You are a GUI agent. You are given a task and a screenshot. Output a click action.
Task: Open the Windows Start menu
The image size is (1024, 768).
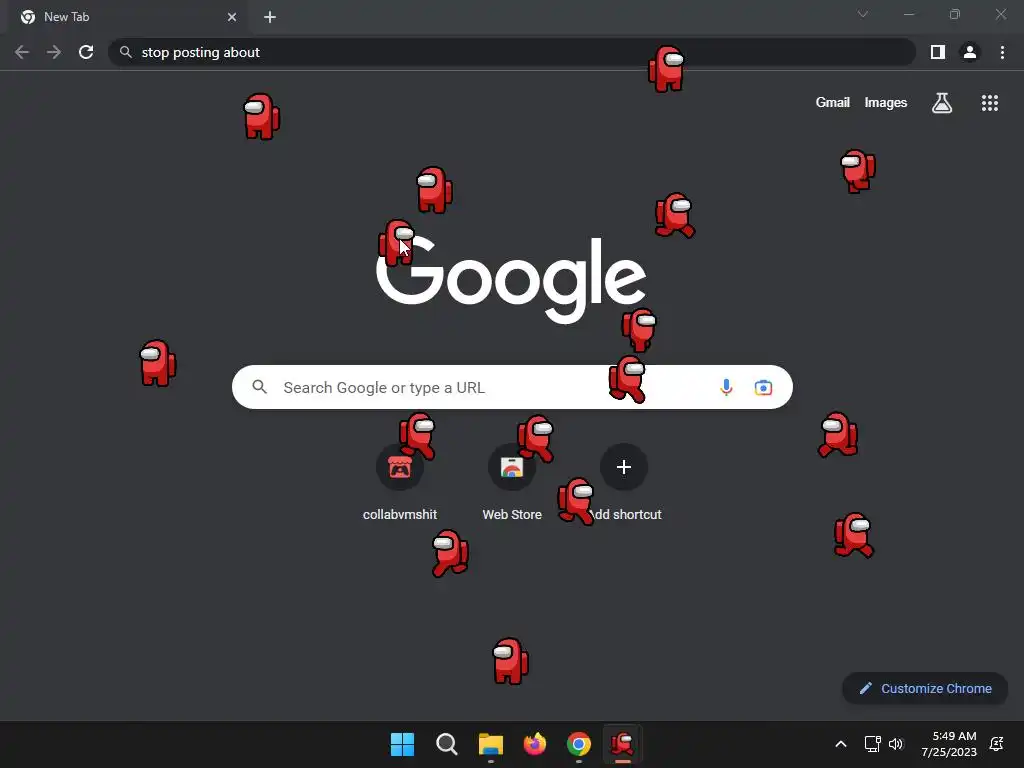tap(402, 744)
